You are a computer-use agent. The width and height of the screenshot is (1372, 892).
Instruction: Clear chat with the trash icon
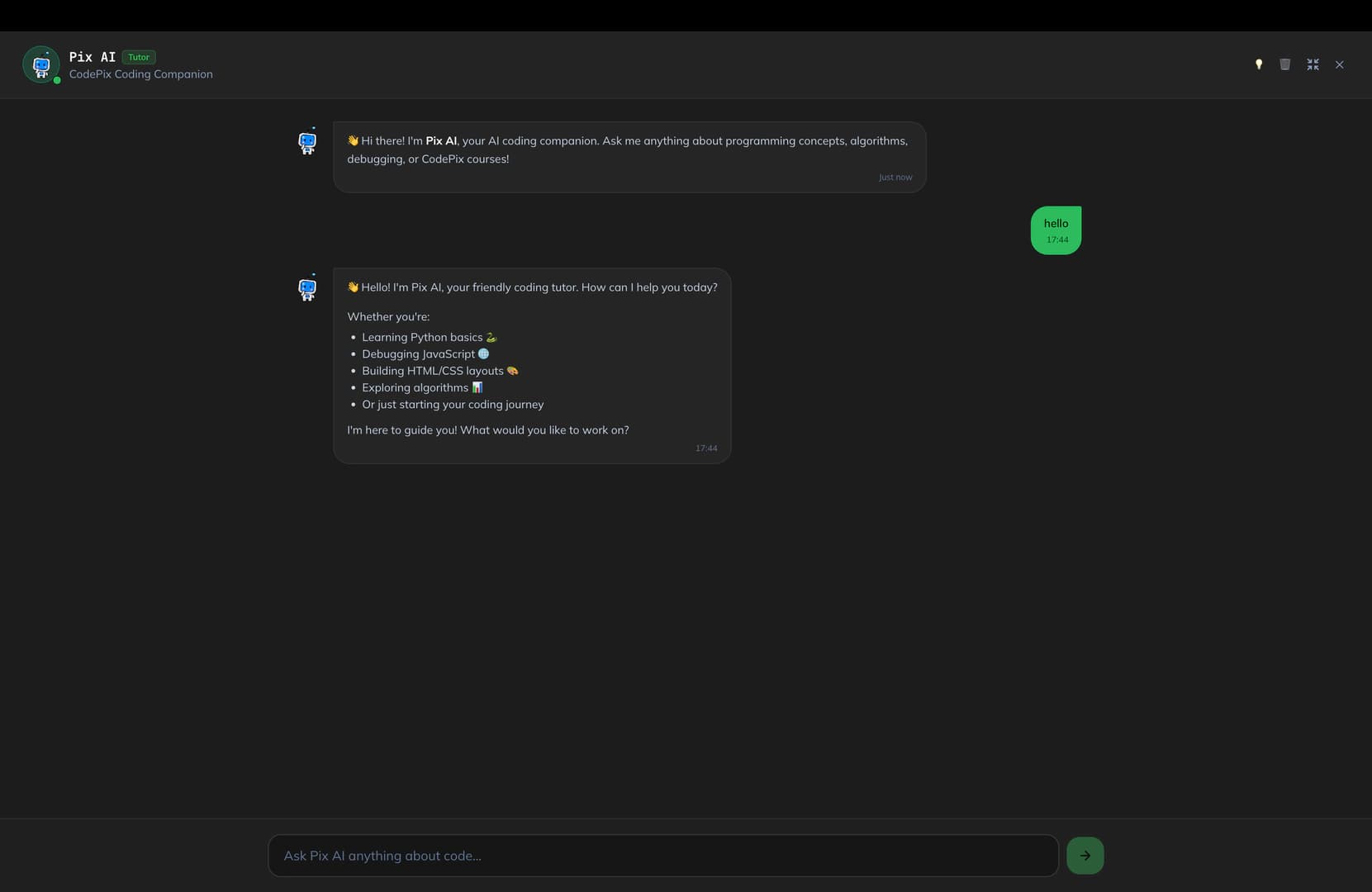[1284, 64]
